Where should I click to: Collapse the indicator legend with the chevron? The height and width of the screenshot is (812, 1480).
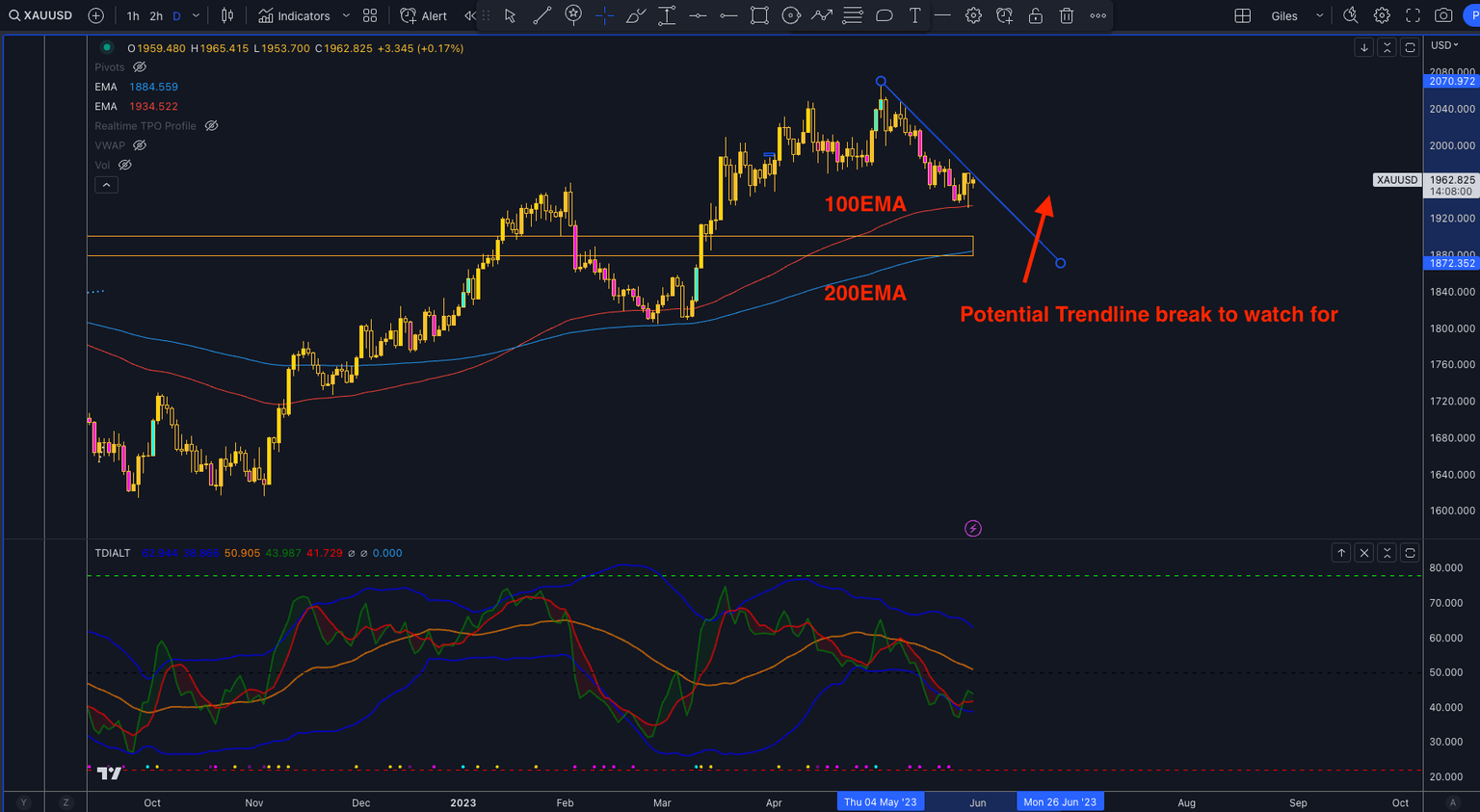coord(107,185)
